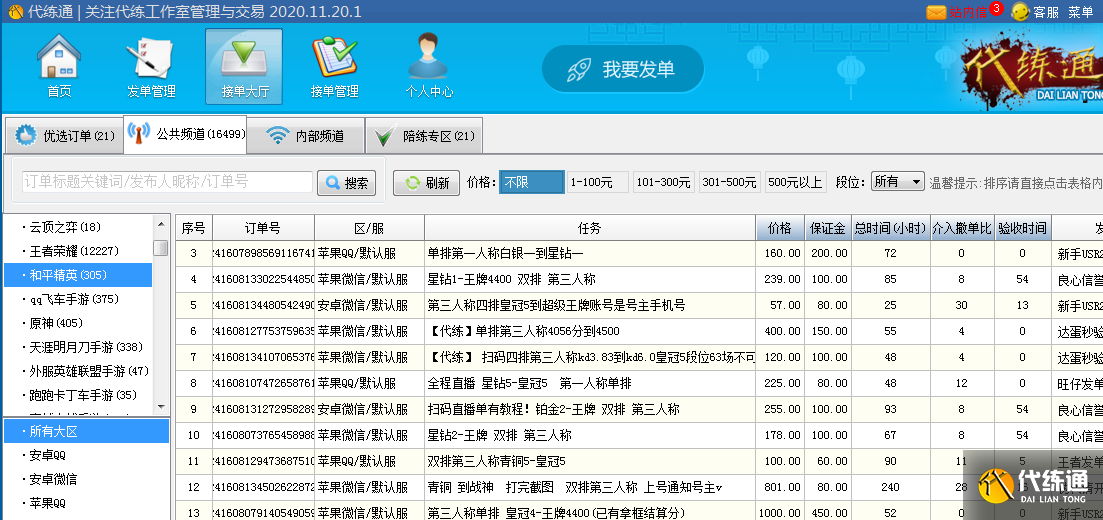This screenshot has height=520, width=1103.
Task: Open the mail inbox envelope icon
Action: (x=936, y=12)
